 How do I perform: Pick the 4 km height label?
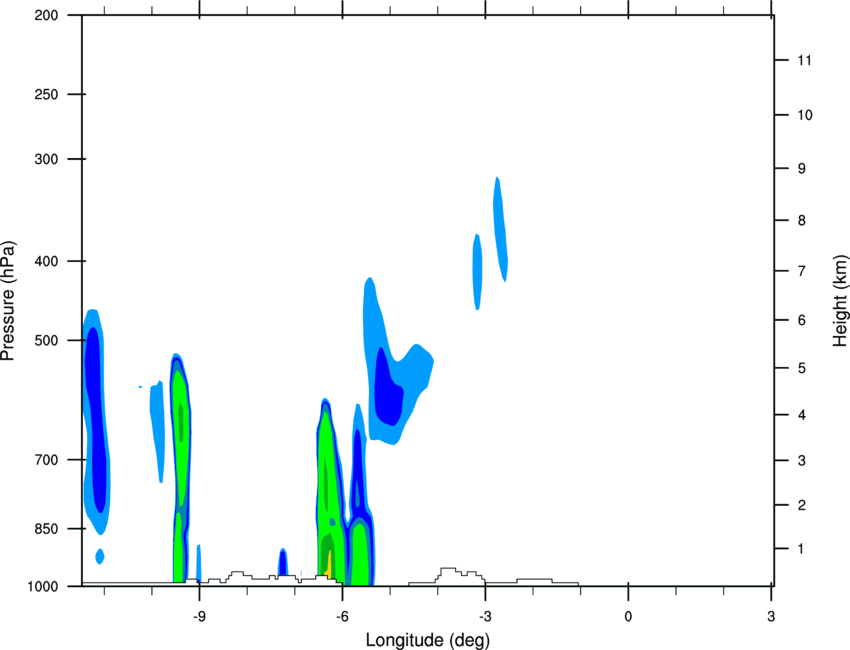pyautogui.click(x=802, y=415)
